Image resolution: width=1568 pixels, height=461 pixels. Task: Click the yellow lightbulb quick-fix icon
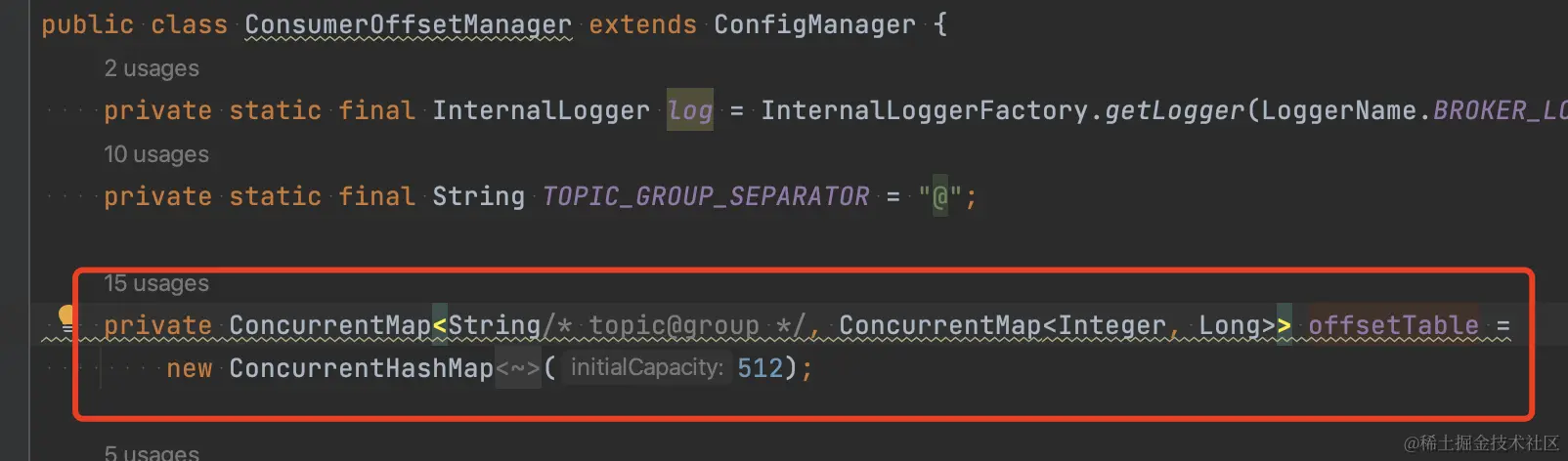[66, 316]
